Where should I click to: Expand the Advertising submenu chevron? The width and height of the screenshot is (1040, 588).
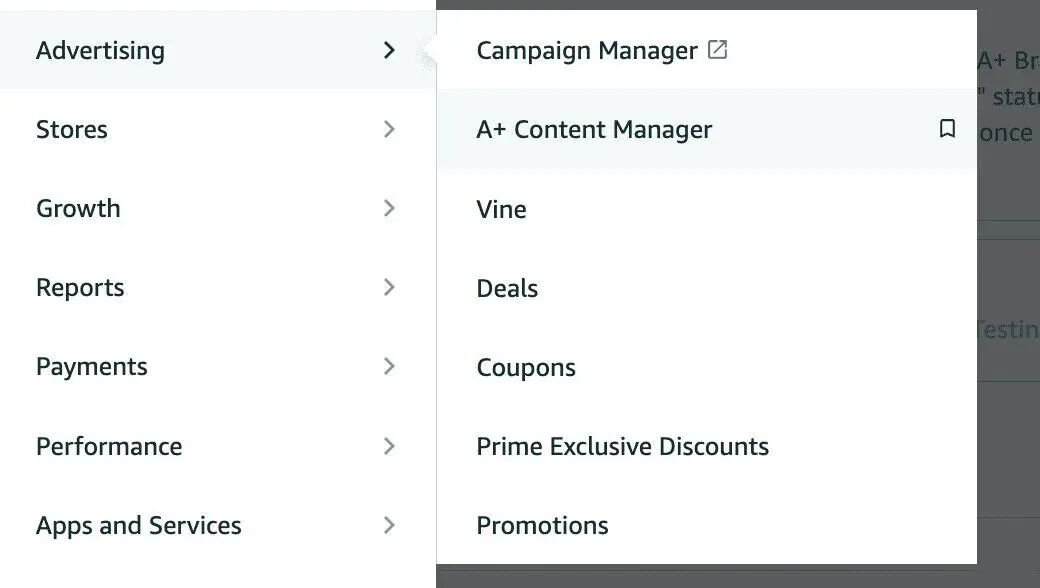390,50
